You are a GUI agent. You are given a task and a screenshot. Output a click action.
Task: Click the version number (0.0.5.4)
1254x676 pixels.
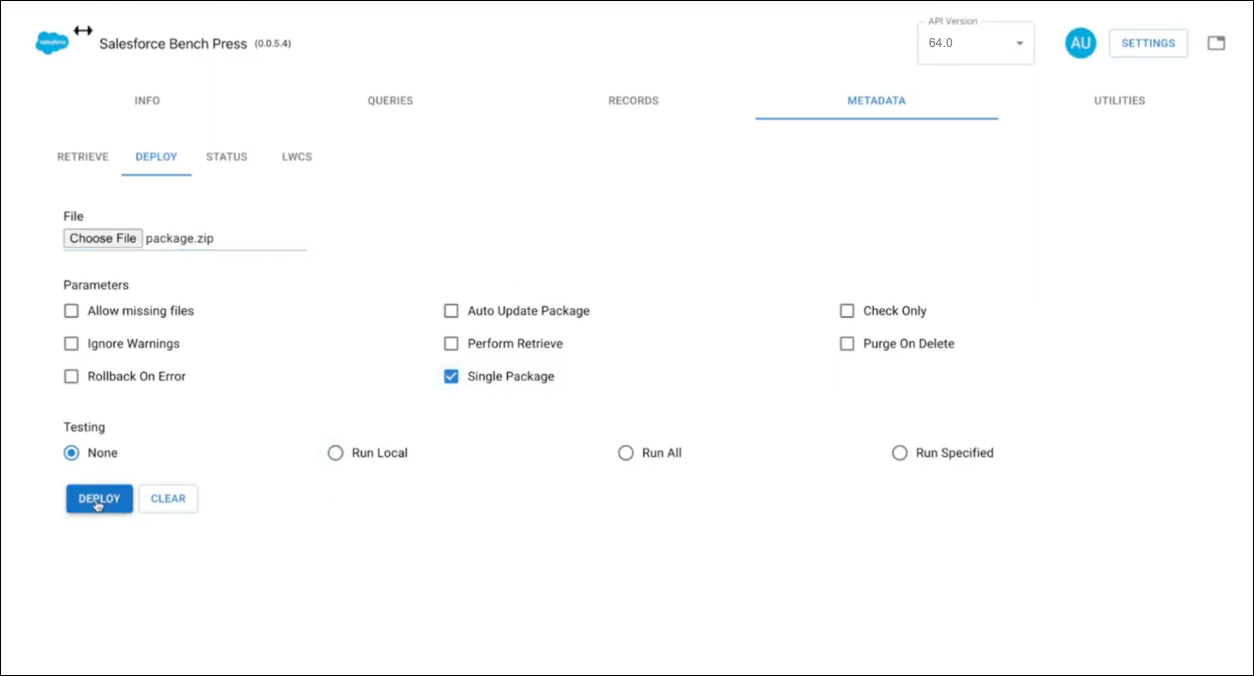[273, 44]
